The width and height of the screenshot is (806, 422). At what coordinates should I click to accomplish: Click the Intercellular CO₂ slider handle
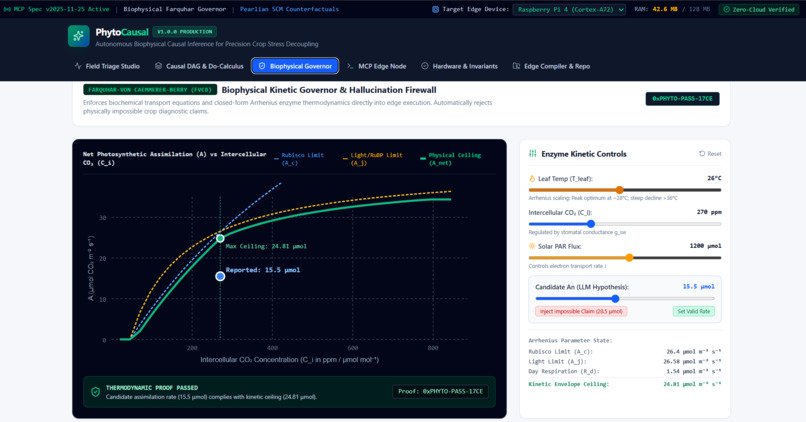(591, 224)
